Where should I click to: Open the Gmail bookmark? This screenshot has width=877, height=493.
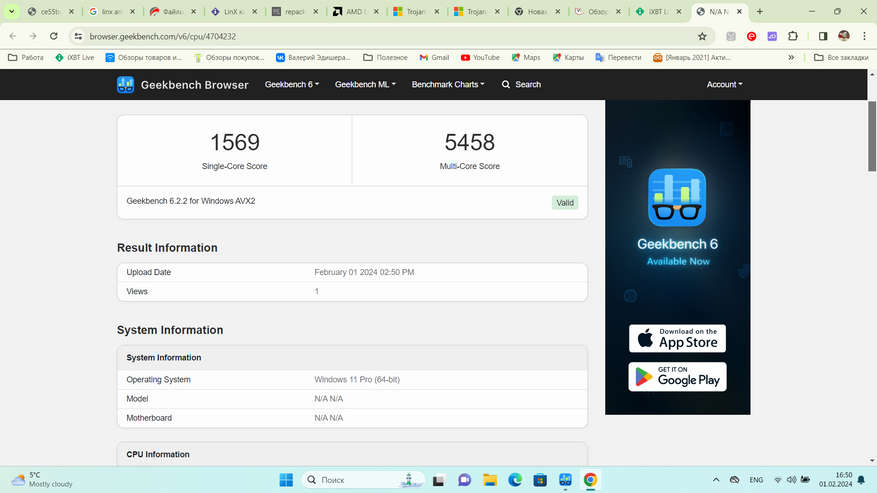(x=434, y=58)
